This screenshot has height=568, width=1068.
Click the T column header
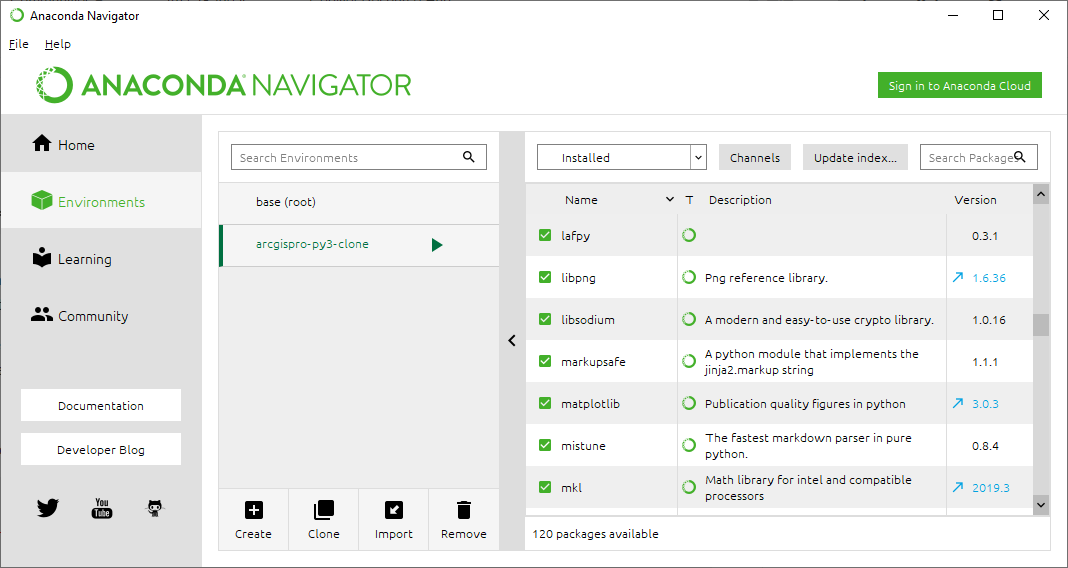point(689,200)
